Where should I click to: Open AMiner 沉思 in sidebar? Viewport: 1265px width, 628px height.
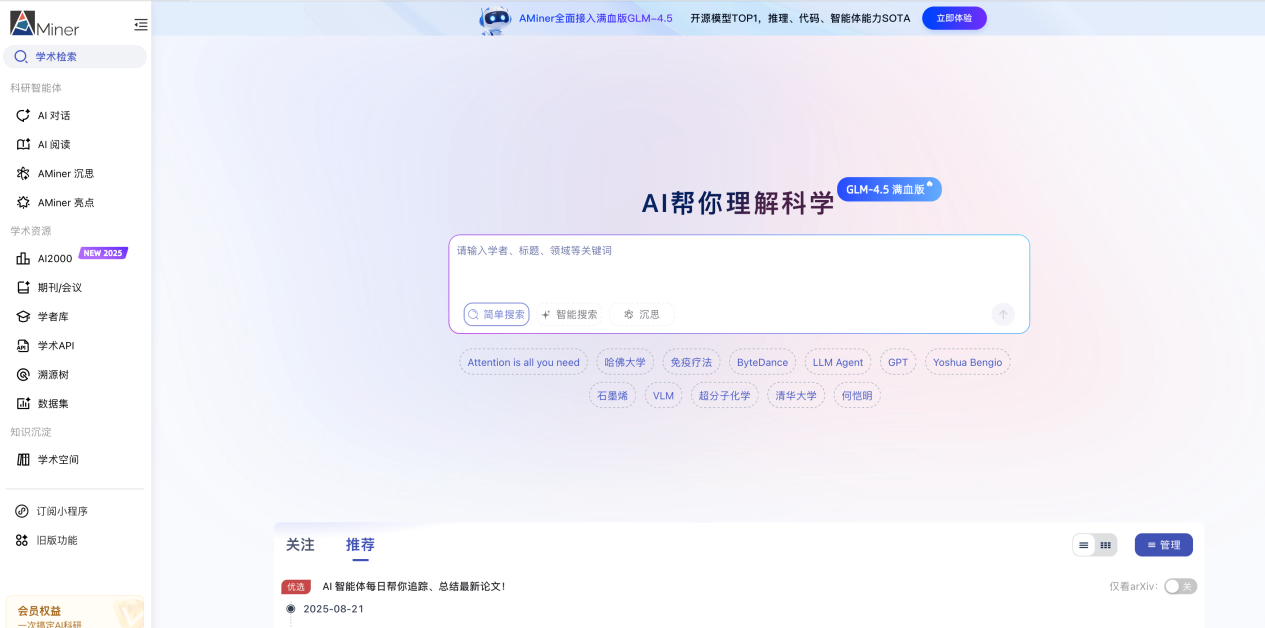[x=65, y=174]
